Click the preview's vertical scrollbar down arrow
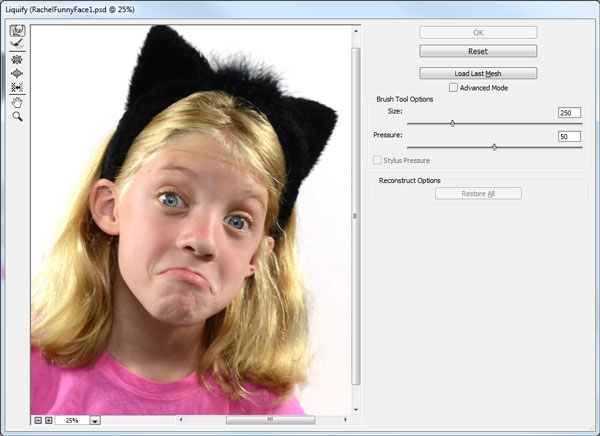Viewport: 600px width, 436px height. (356, 410)
